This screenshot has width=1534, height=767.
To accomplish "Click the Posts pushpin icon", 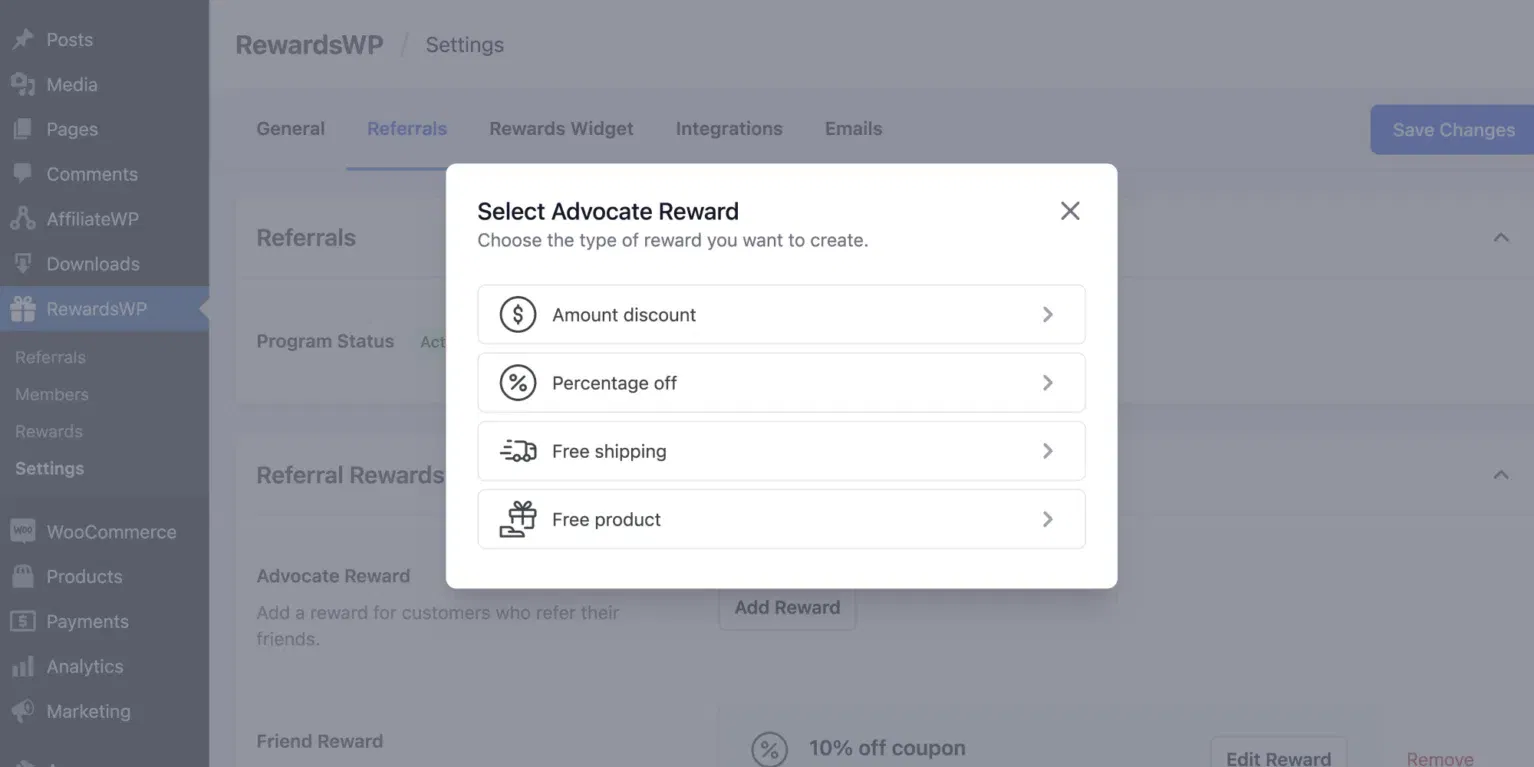I will tap(22, 40).
